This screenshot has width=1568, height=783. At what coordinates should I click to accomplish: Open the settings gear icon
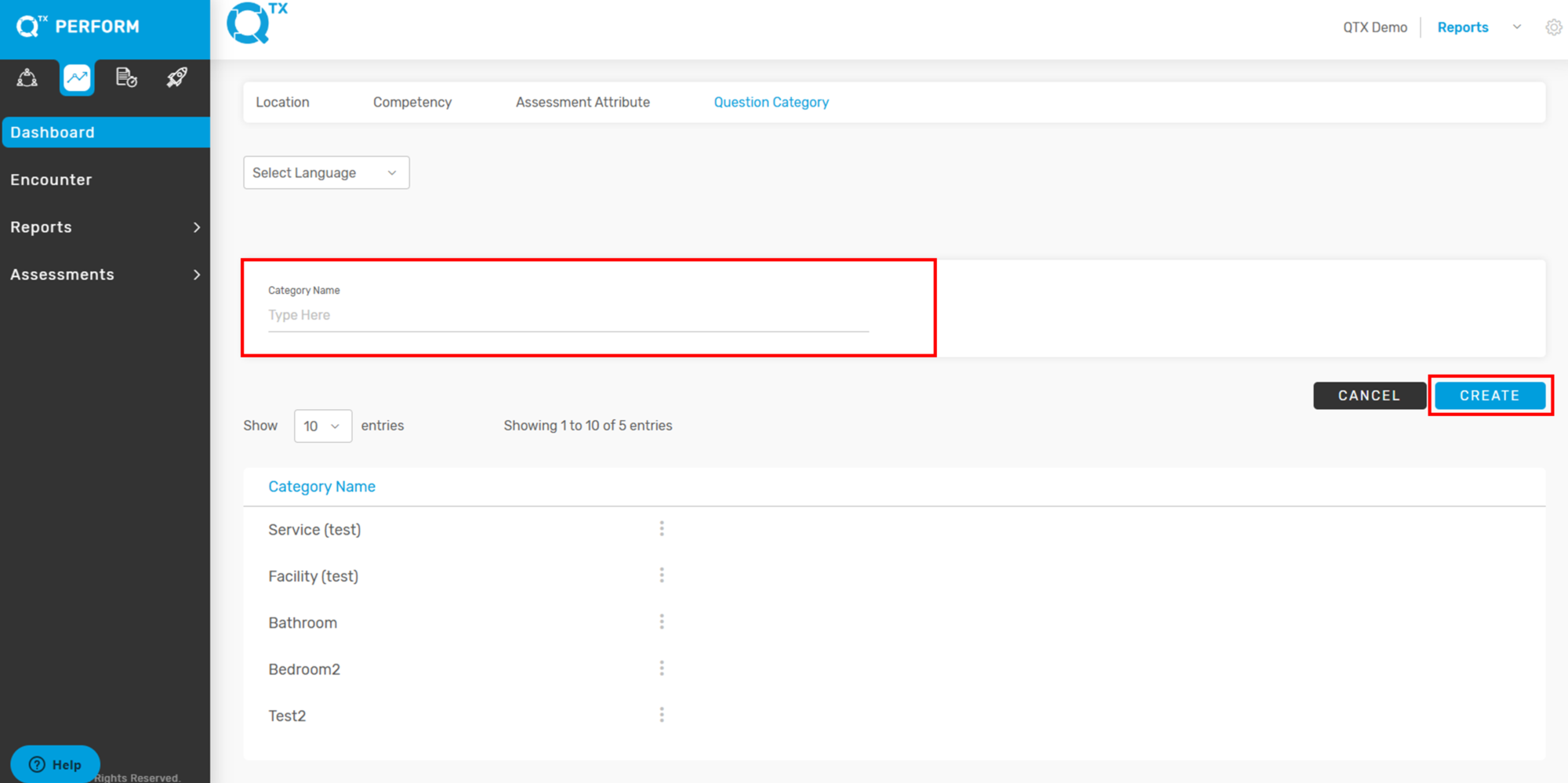coord(1553,27)
